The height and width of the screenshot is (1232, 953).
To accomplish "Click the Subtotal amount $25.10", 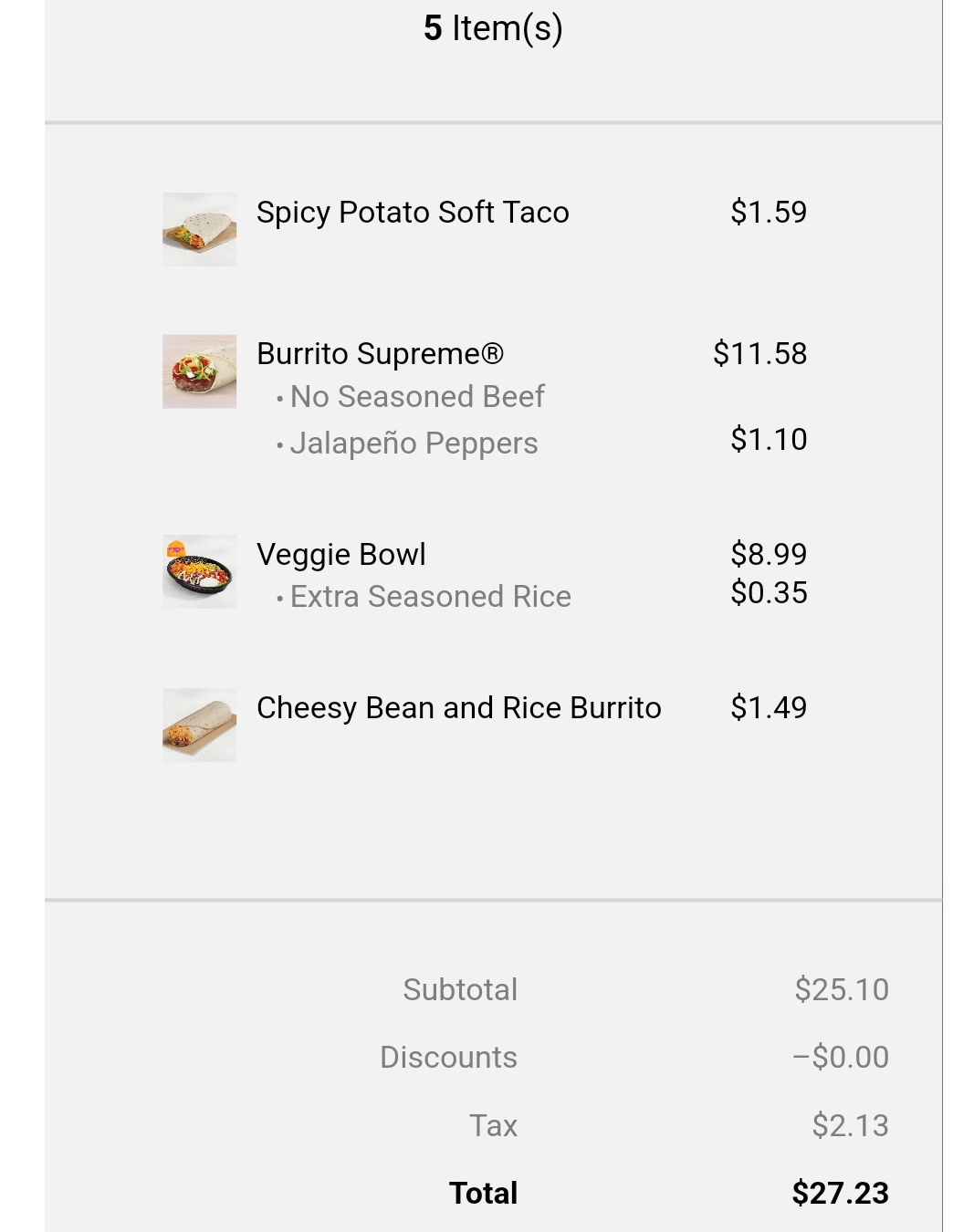I will (841, 989).
